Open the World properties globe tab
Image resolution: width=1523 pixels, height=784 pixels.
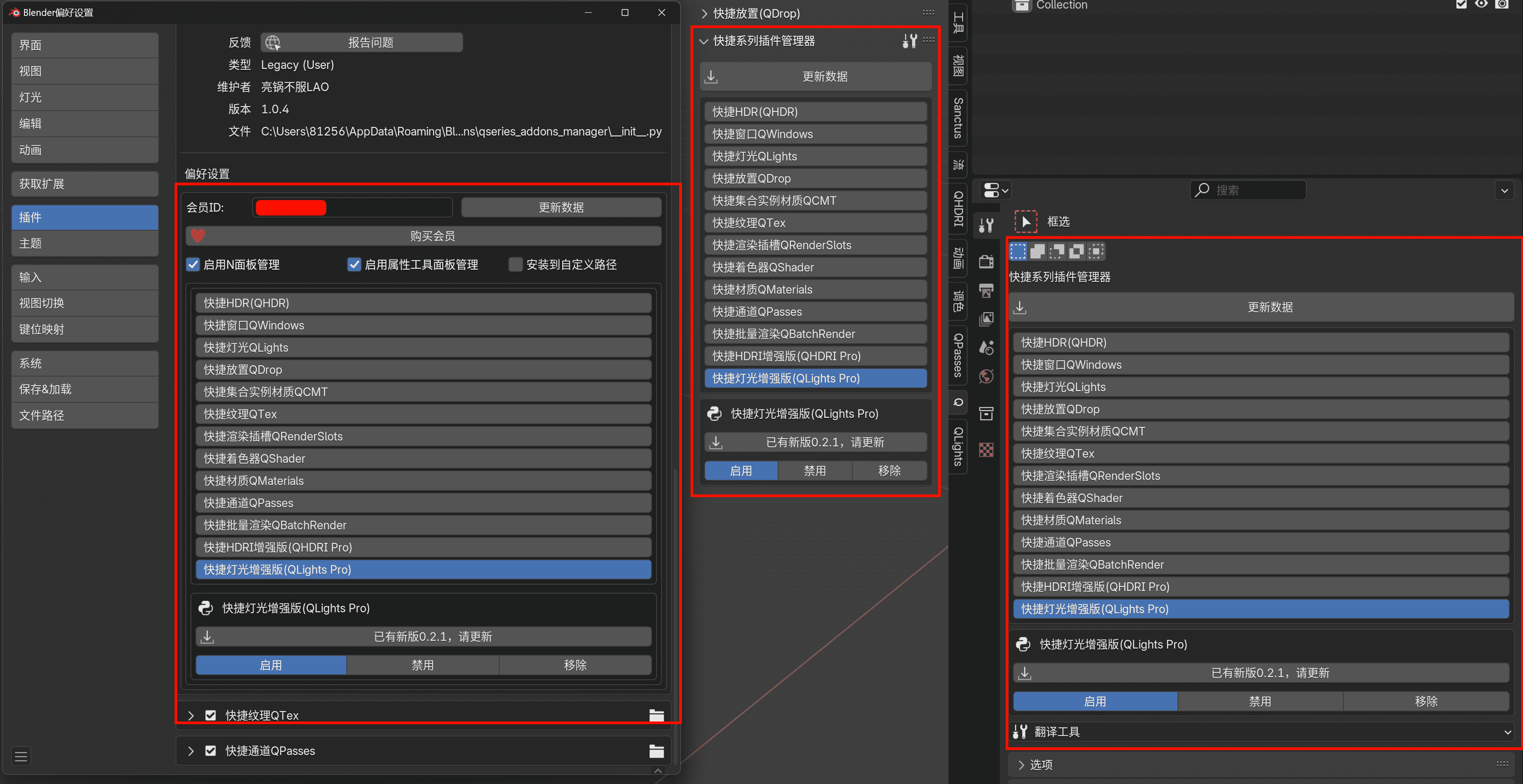tap(986, 376)
